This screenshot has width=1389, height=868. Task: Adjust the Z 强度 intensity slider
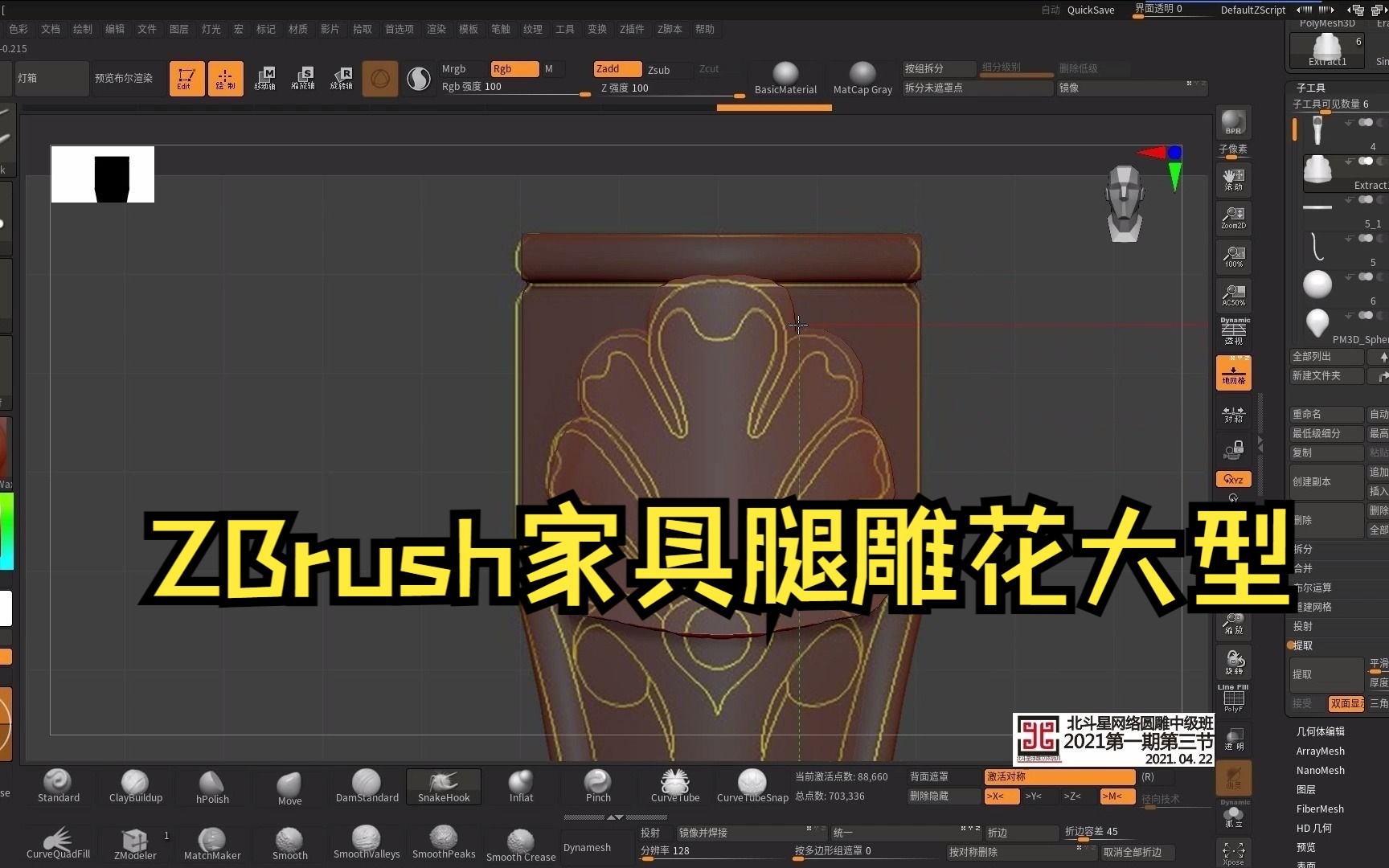click(672, 89)
